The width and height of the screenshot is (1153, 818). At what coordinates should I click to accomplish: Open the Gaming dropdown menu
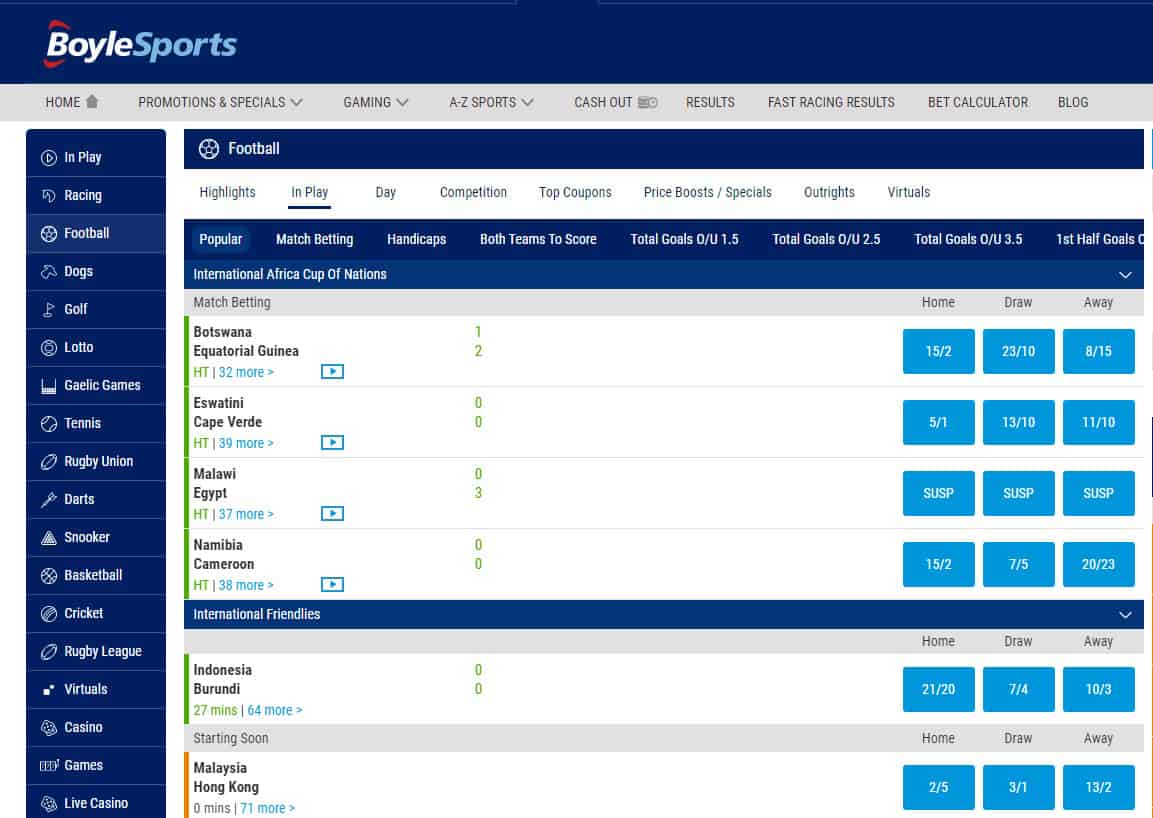tap(376, 102)
